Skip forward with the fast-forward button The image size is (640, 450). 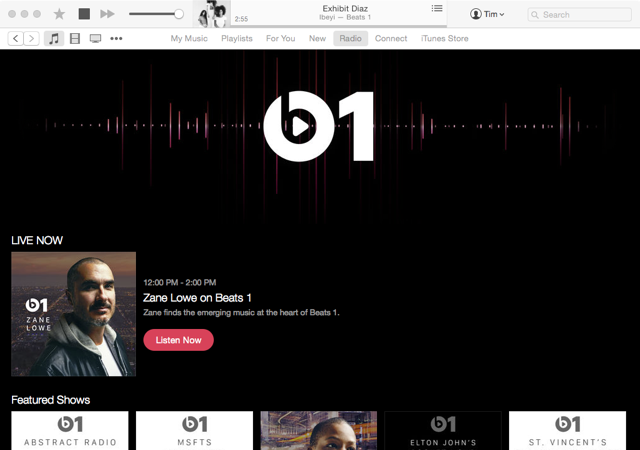(107, 14)
